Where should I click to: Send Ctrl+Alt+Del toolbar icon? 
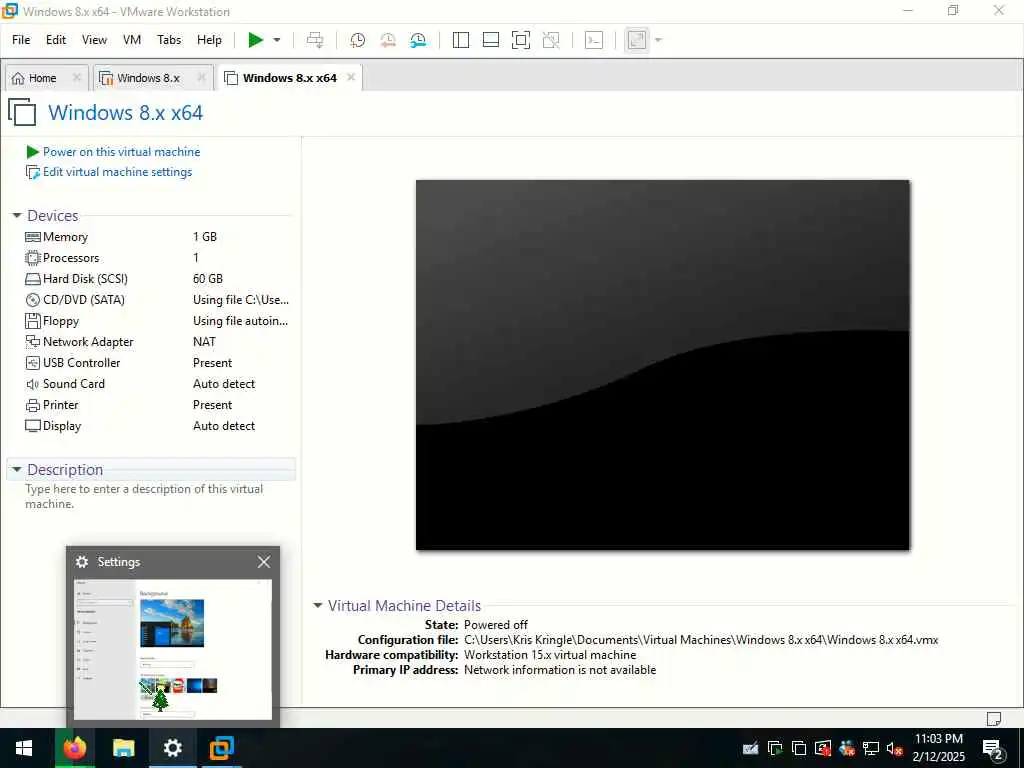pyautogui.click(x=315, y=40)
